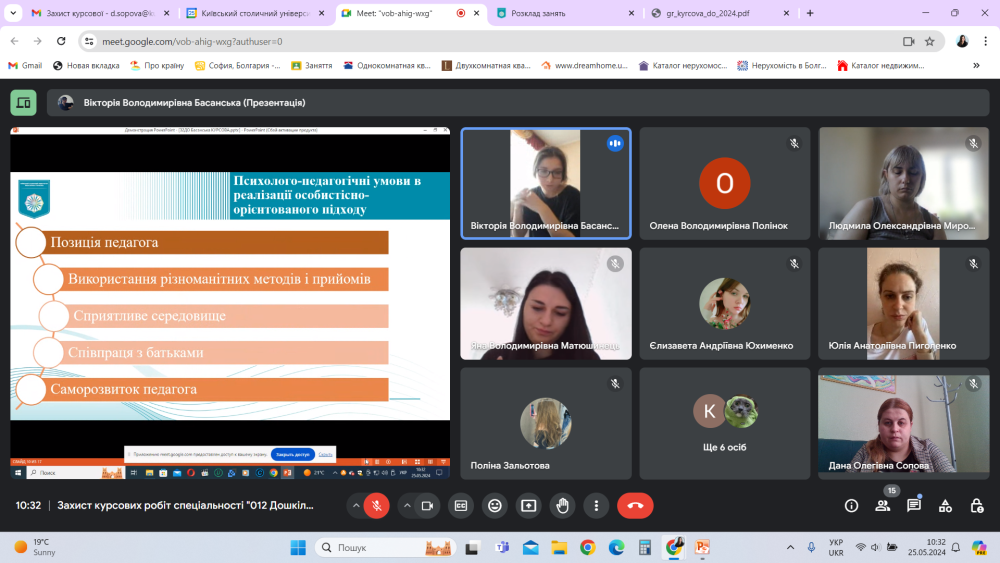Open Новая вкладка bookmark

click(86, 66)
